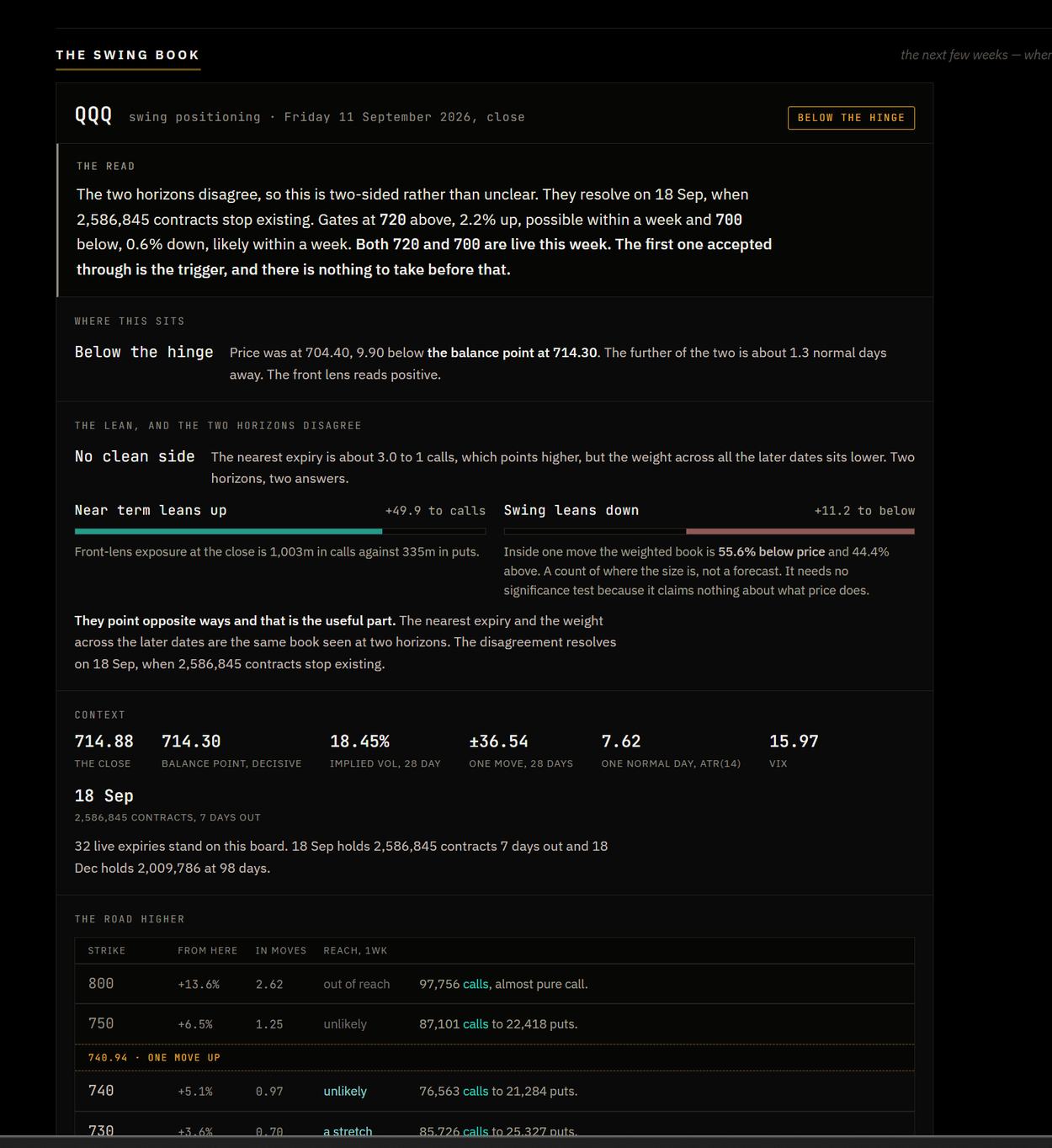Click the '55.6% below price' text
Image resolution: width=1052 pixels, height=1148 pixels.
point(772,552)
